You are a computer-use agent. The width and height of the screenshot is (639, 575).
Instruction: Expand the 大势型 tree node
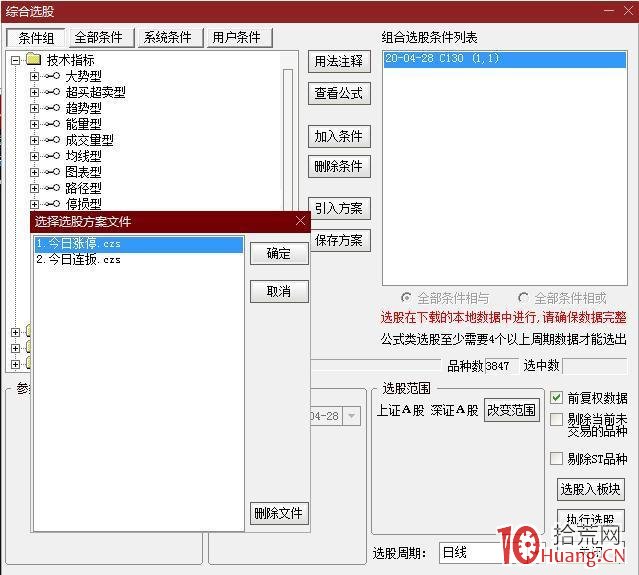[34, 76]
